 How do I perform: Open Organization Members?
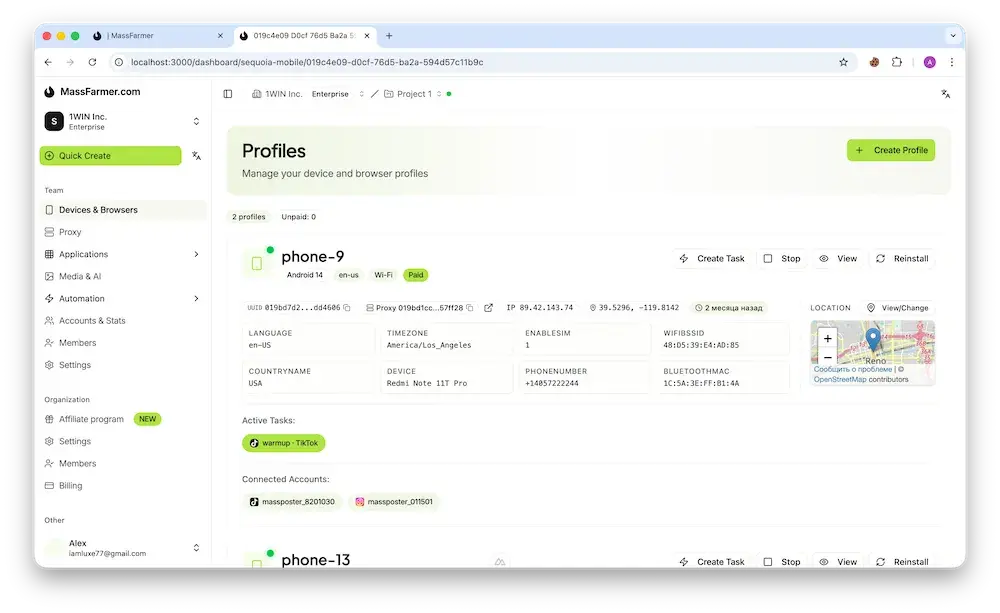click(123, 464)
